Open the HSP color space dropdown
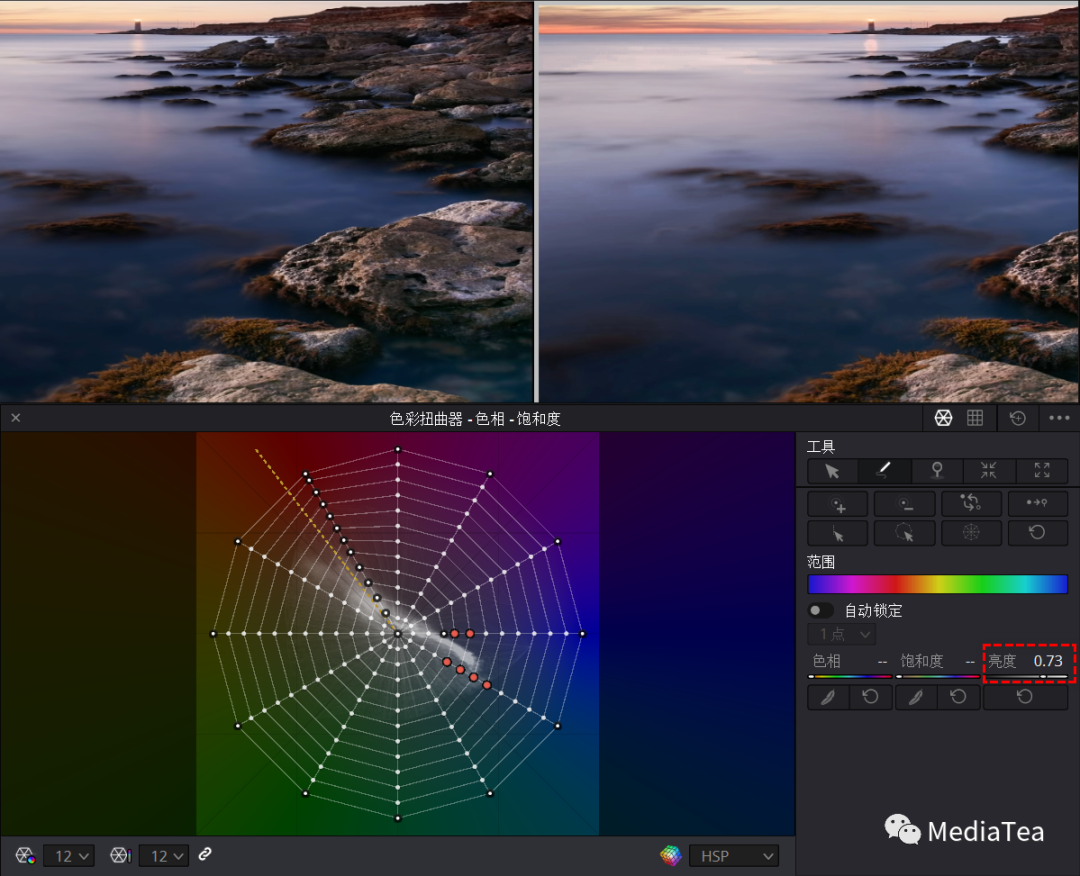The image size is (1080, 876). click(734, 856)
